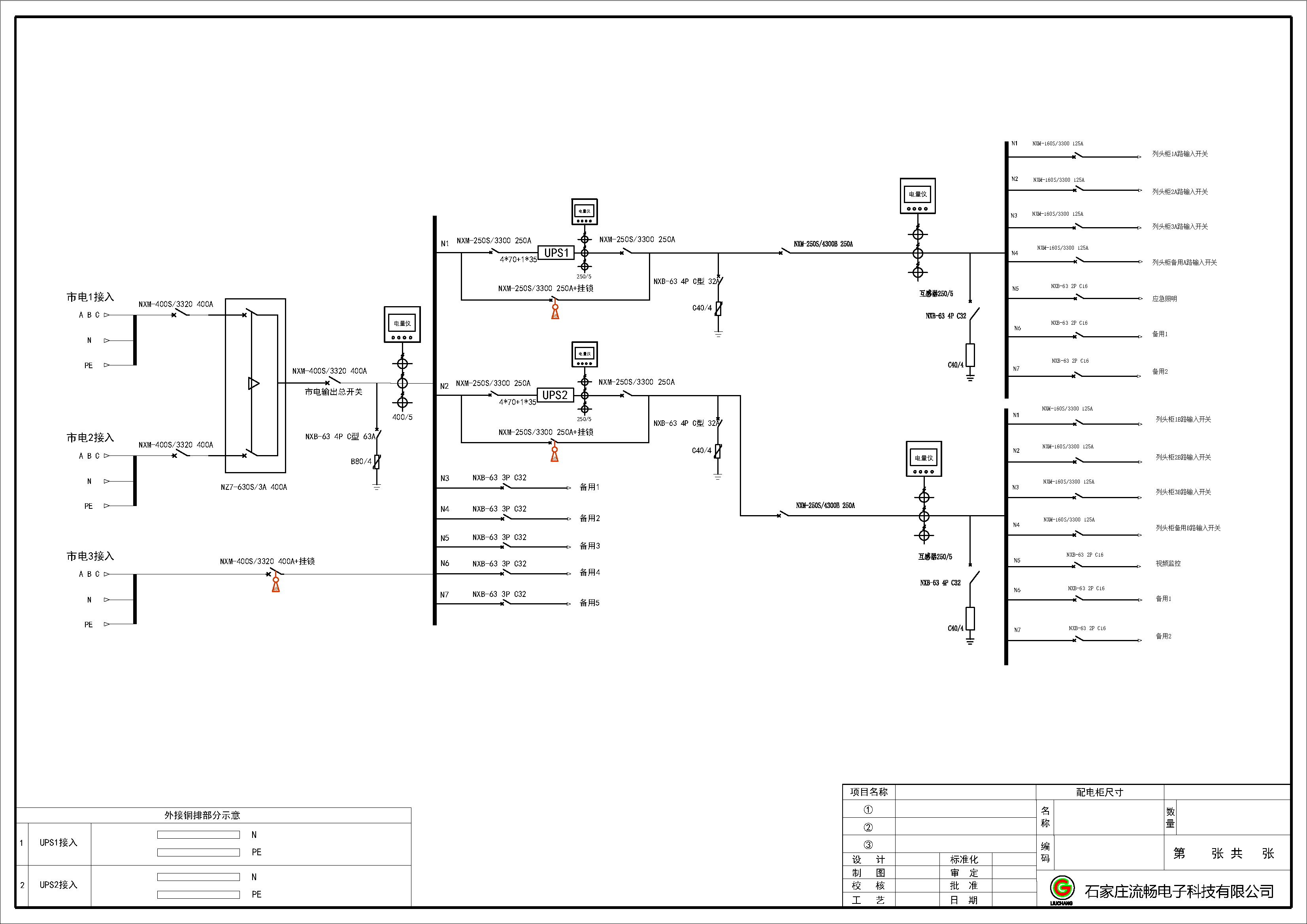The width and height of the screenshot is (1307, 924).
Task: Click the 项目名称 title block cell
Action: 869,792
